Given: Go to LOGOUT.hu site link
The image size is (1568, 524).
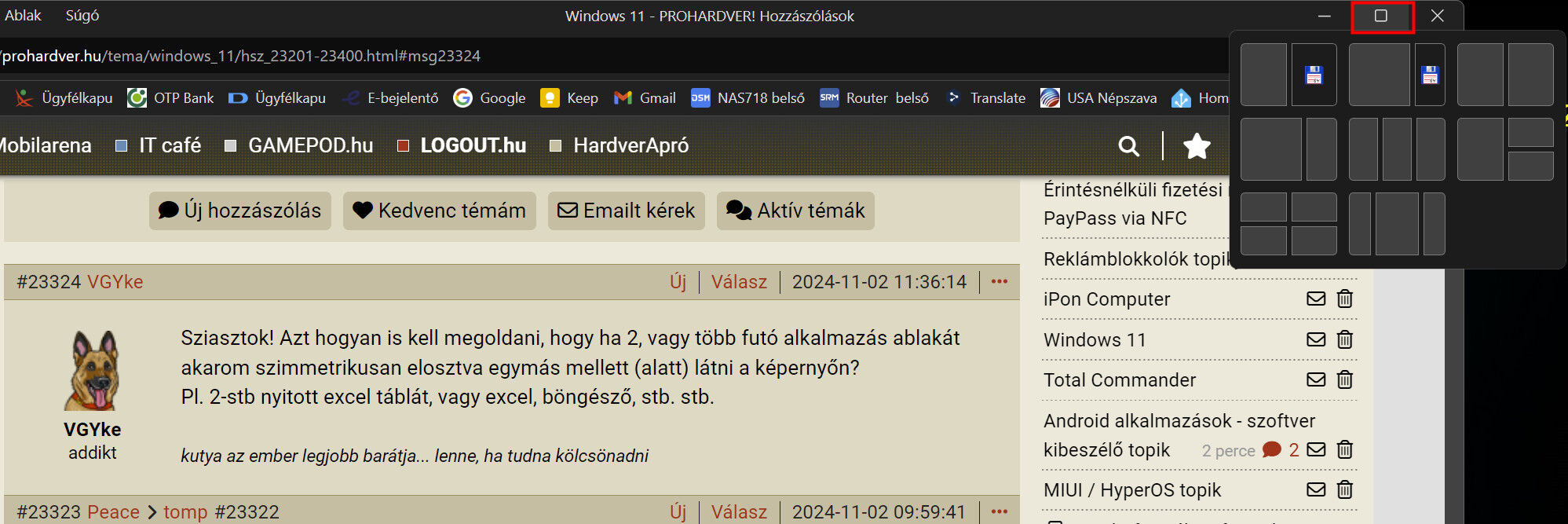Looking at the screenshot, I should tap(462, 145).
